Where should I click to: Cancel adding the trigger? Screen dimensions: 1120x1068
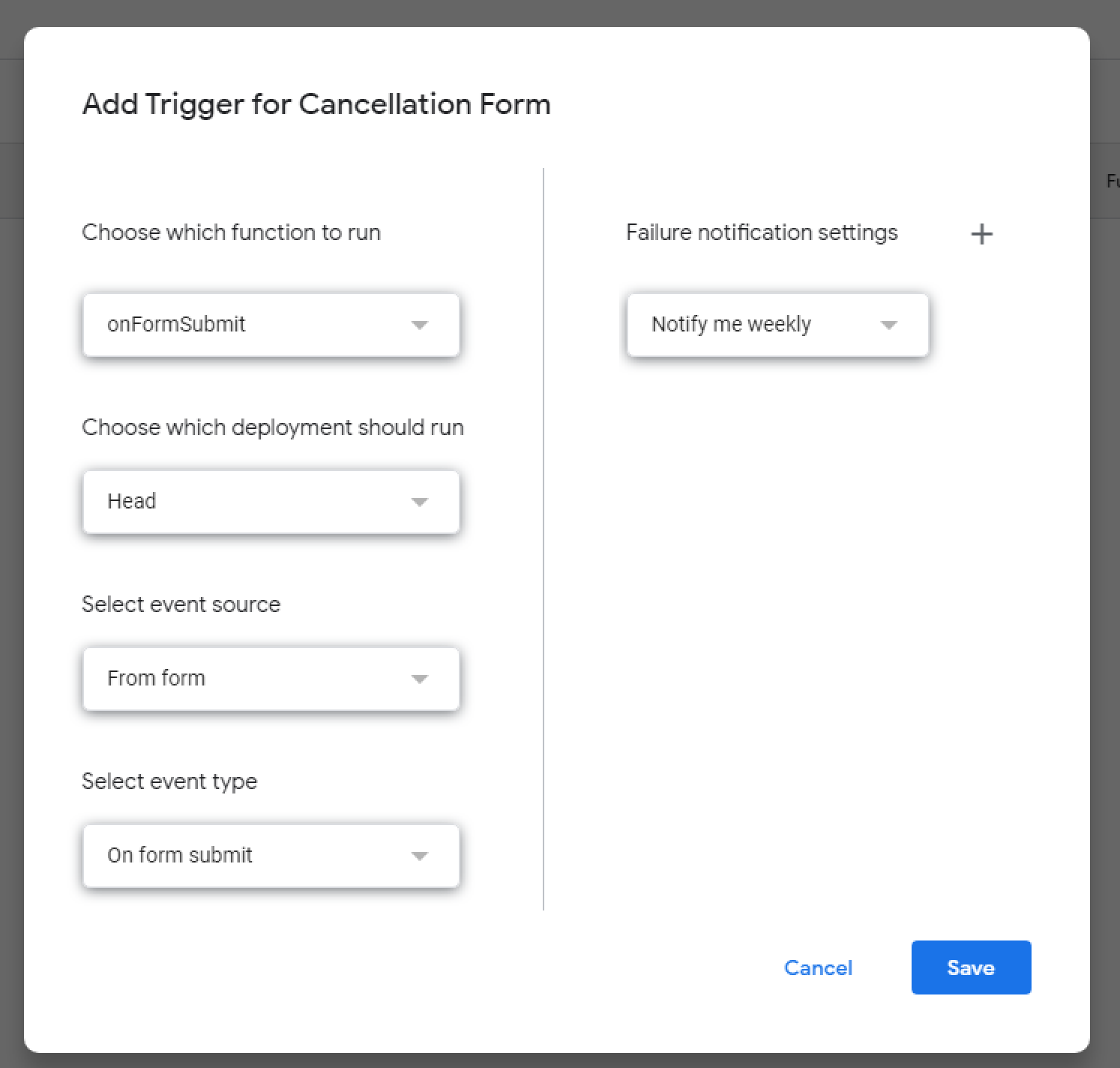[818, 967]
